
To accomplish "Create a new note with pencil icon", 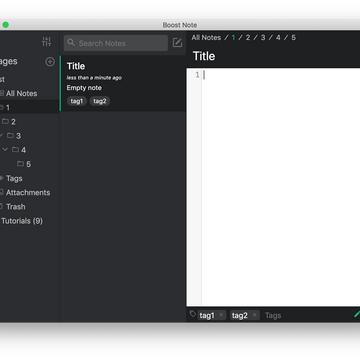I will (x=177, y=43).
